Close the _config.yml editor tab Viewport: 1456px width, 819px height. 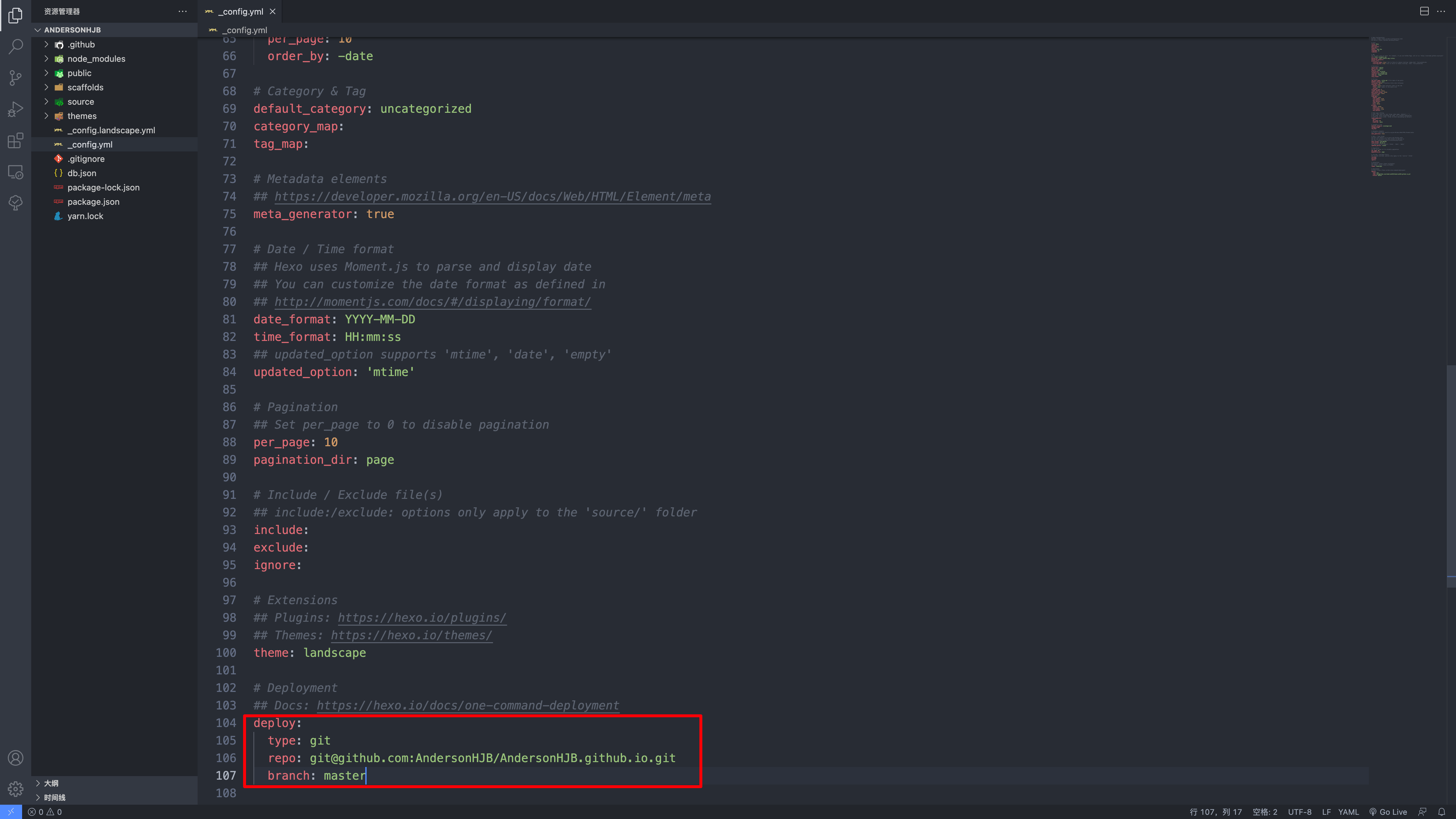272,11
